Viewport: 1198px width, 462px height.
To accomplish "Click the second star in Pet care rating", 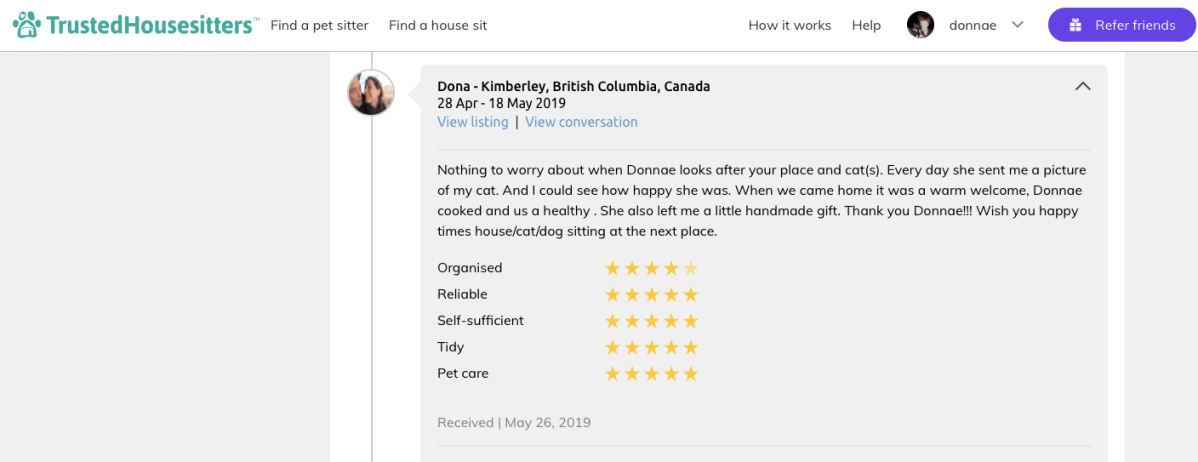I will tap(632, 374).
